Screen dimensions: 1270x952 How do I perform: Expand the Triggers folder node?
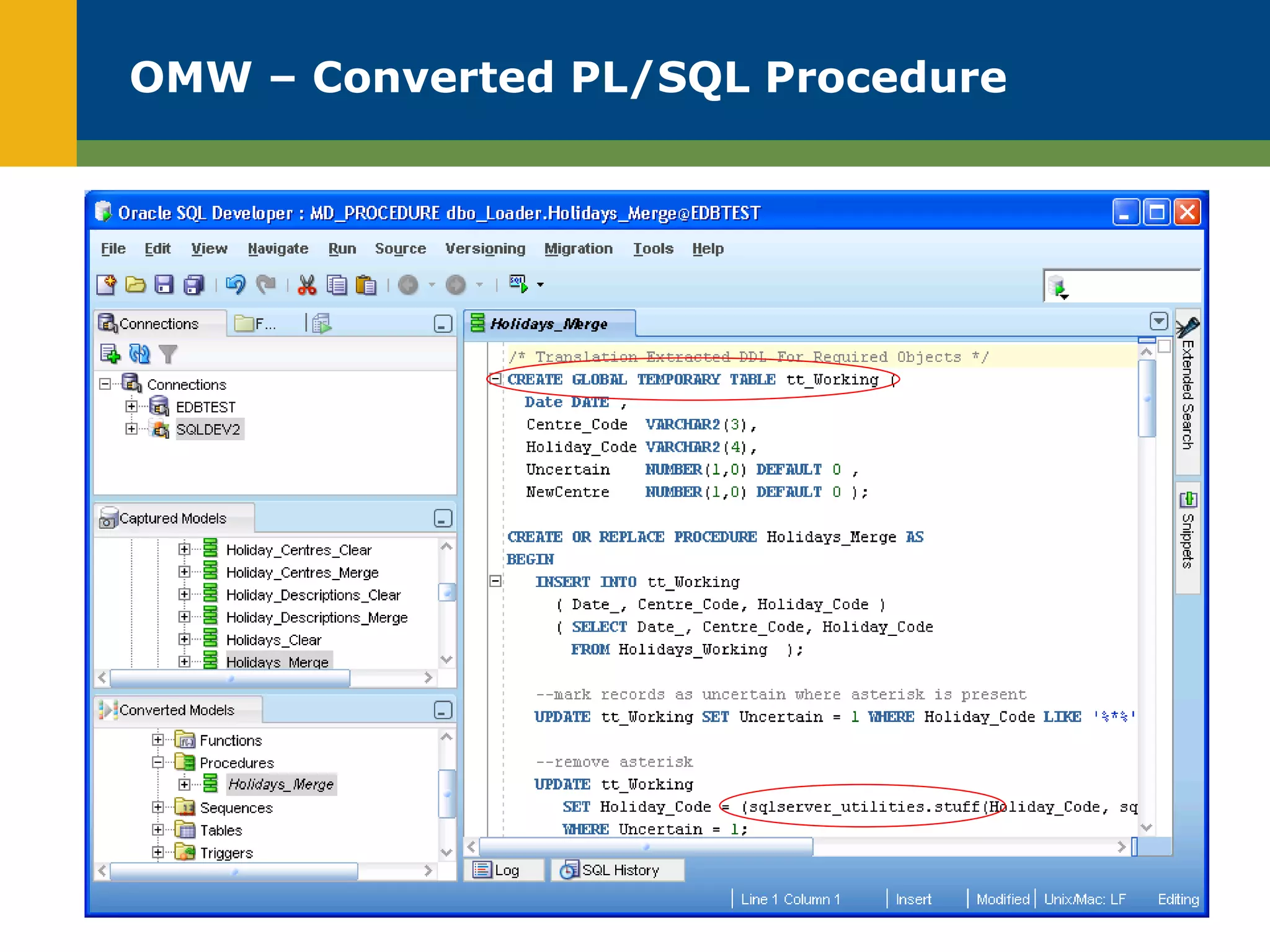point(158,852)
